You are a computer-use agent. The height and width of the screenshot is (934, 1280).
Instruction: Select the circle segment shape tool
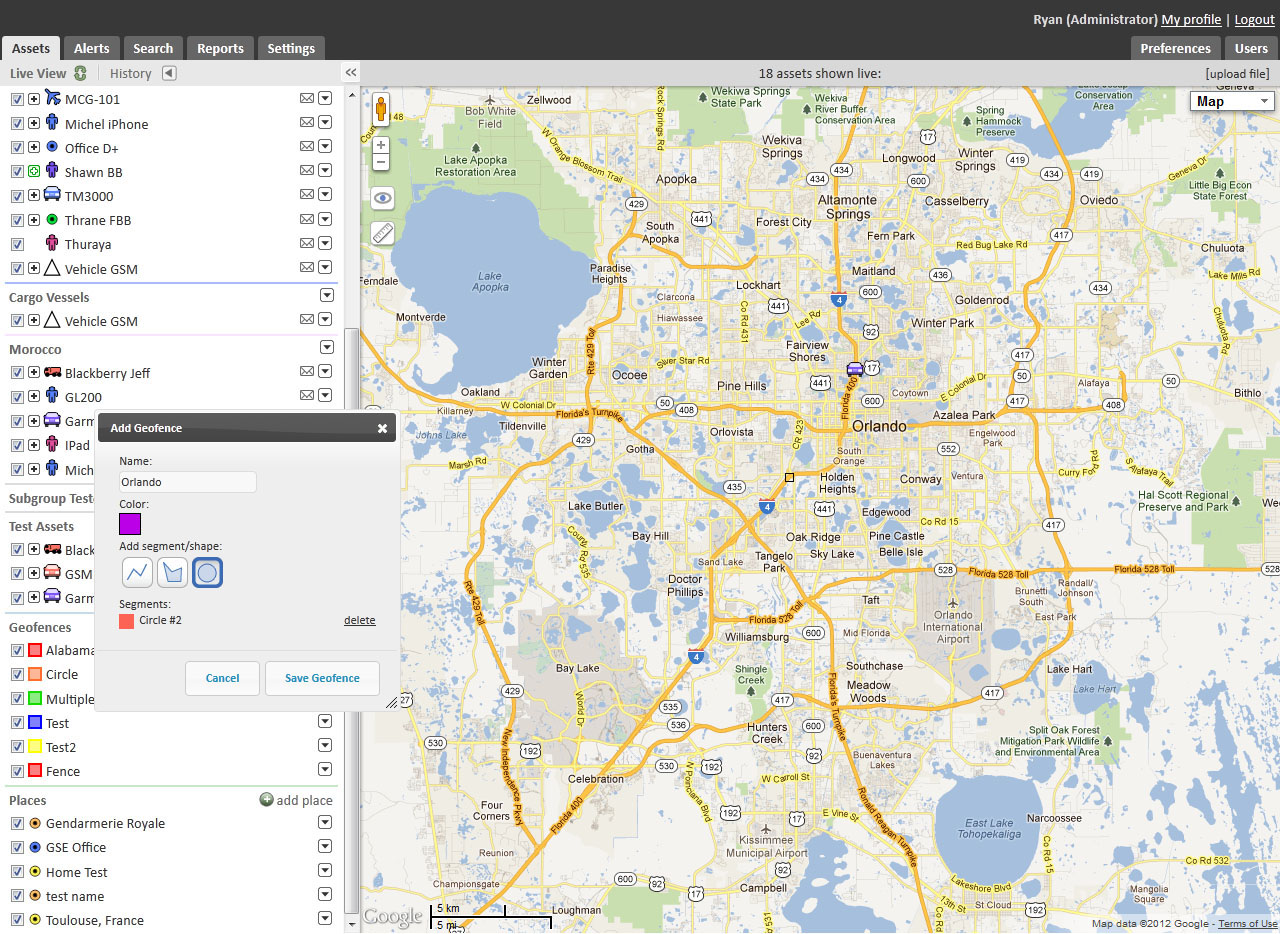pos(206,572)
